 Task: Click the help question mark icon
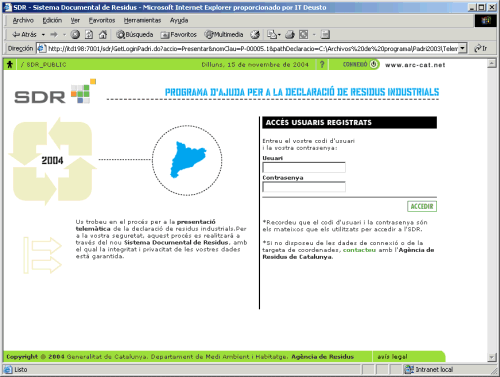point(322,64)
